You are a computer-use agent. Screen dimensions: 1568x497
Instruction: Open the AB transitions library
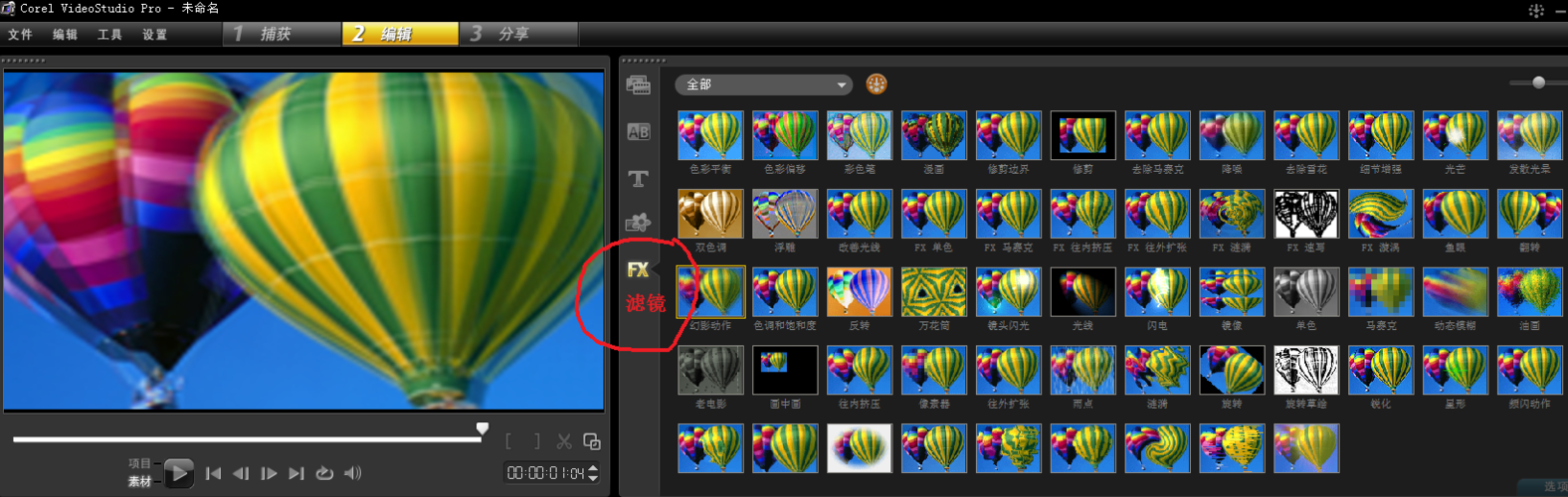click(638, 132)
